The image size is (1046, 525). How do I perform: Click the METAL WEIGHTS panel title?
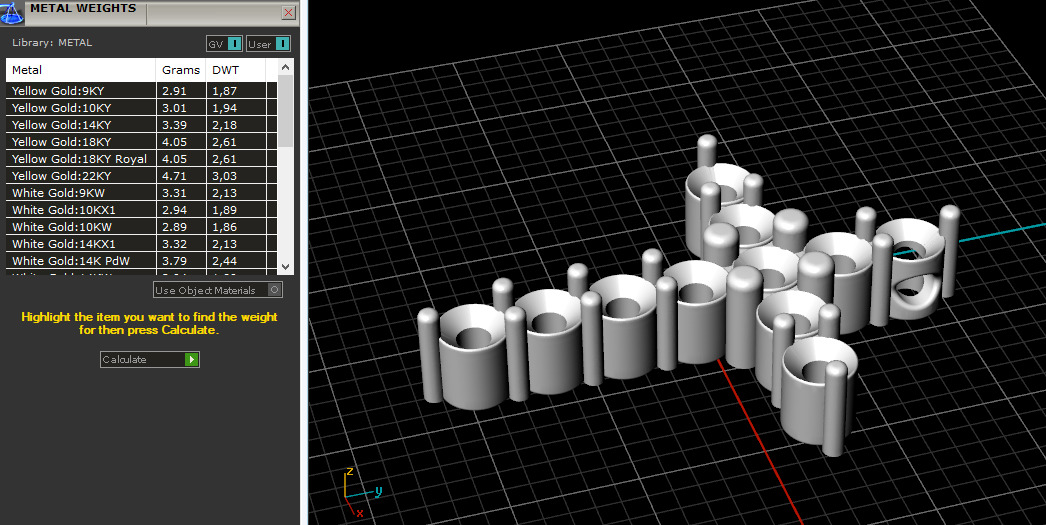(83, 9)
